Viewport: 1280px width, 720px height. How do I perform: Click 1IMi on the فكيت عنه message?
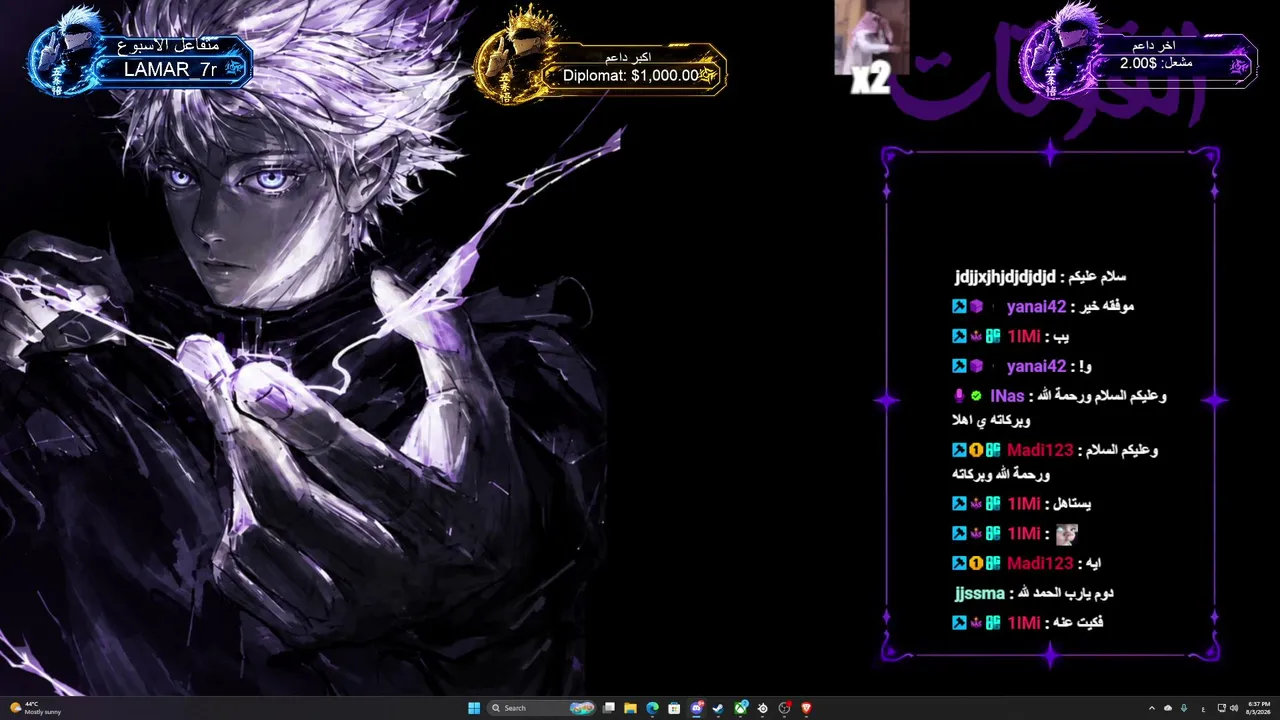click(x=1024, y=623)
